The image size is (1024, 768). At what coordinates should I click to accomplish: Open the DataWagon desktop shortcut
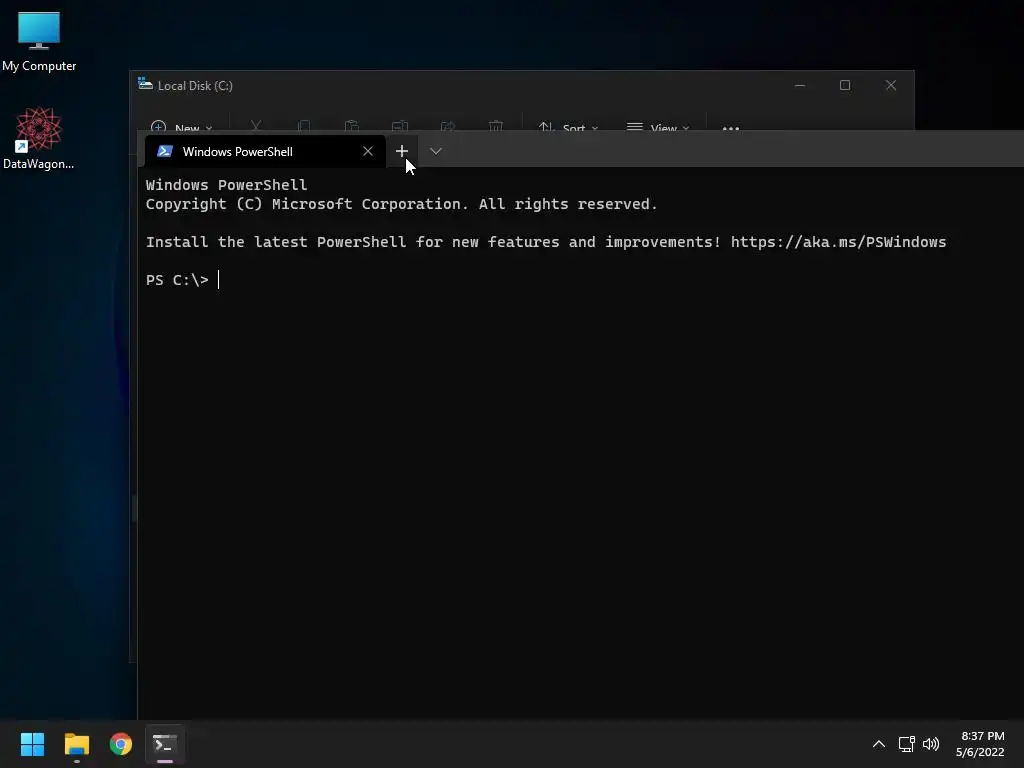click(39, 138)
